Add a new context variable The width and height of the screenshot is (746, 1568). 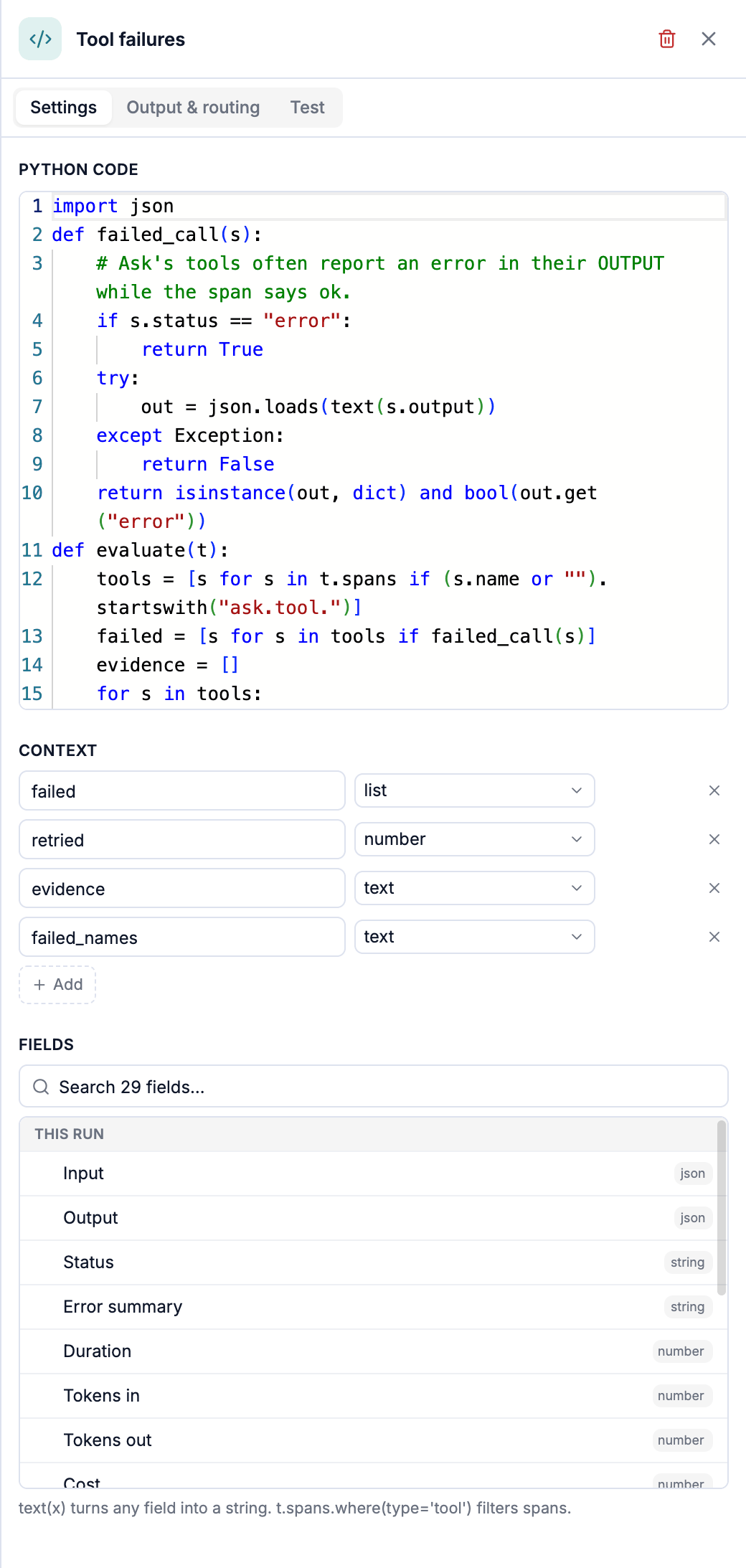[x=57, y=985]
